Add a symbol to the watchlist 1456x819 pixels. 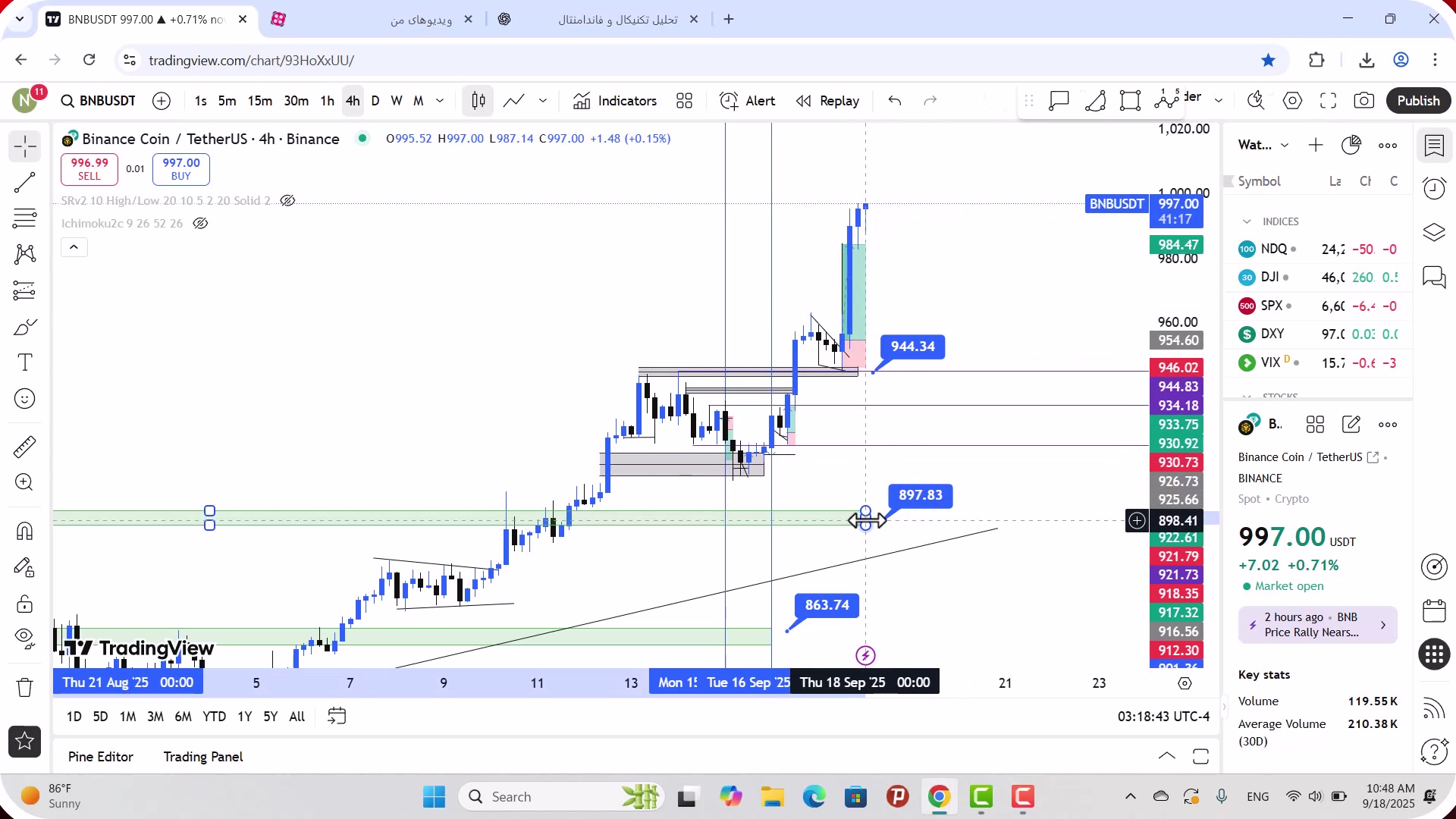[1316, 145]
